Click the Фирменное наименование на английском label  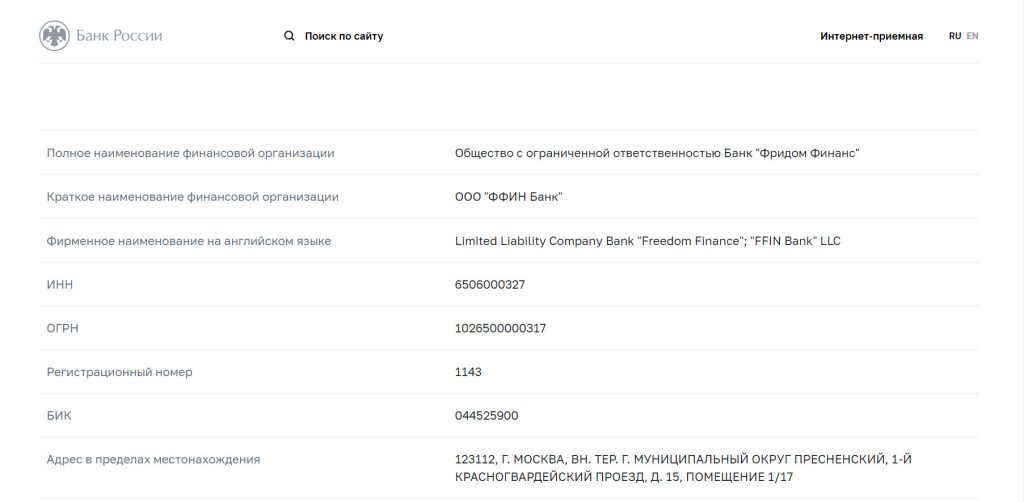[x=189, y=241]
